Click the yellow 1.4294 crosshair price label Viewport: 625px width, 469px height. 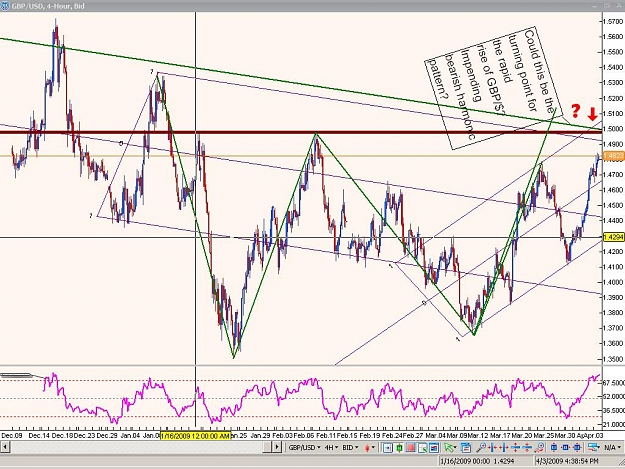point(614,237)
